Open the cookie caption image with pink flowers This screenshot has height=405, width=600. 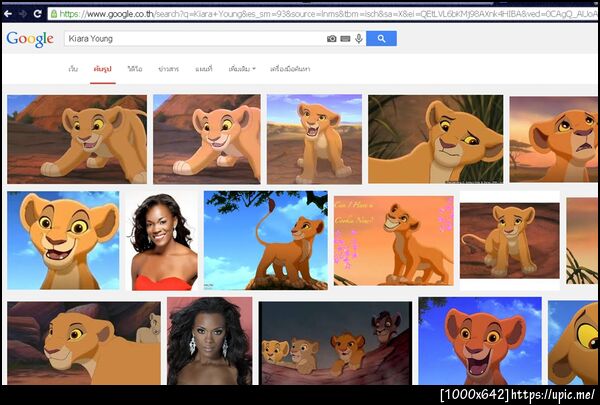(x=394, y=241)
